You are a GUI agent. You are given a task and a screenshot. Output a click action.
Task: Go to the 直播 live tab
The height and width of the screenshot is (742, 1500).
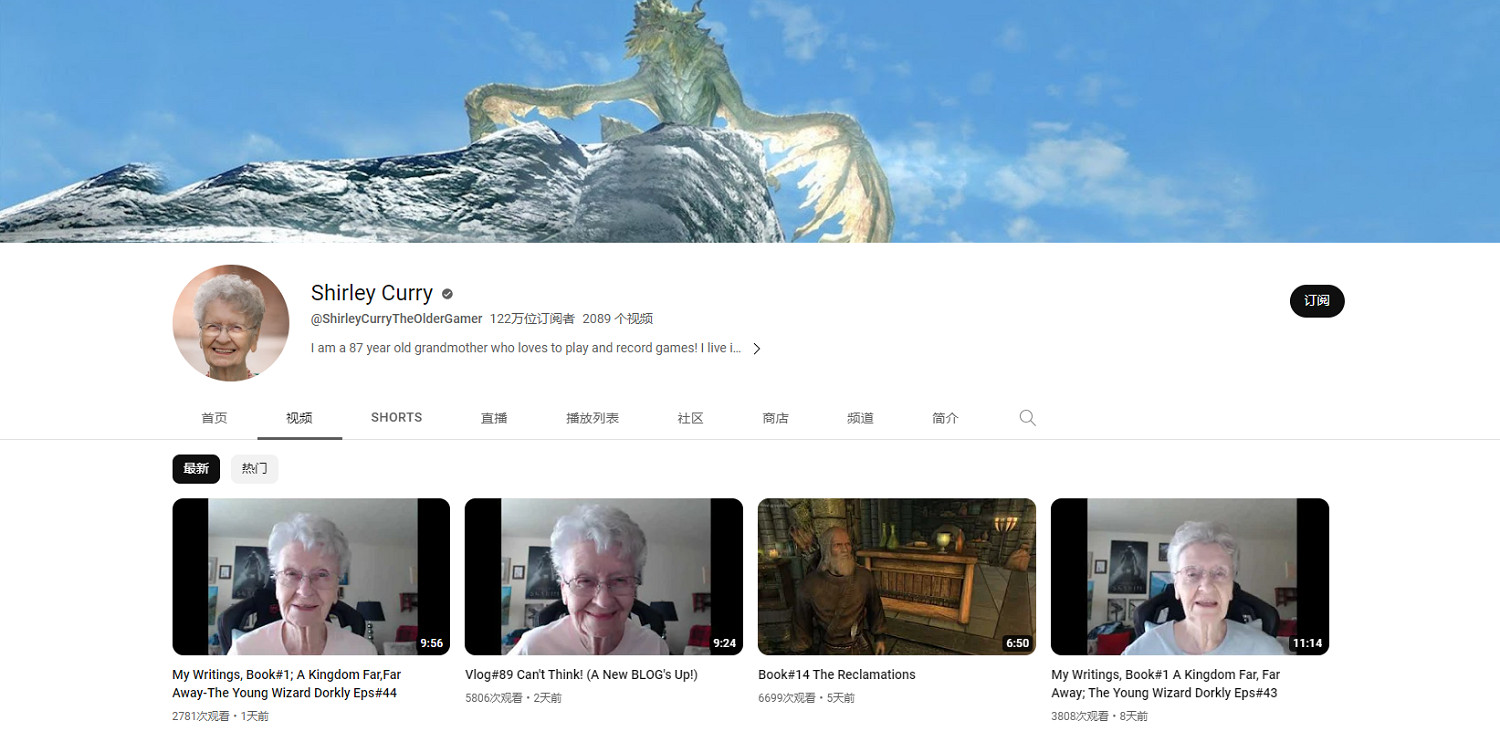coord(494,418)
